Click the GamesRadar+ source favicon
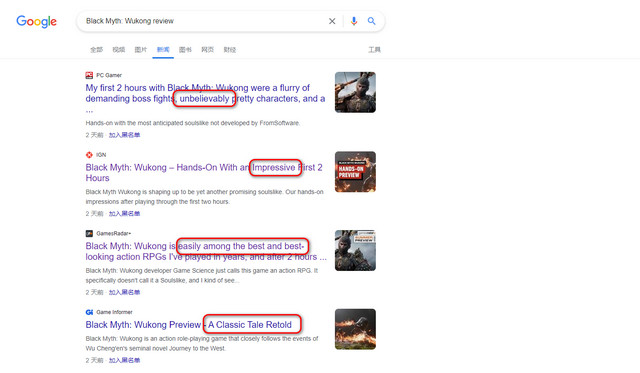The width and height of the screenshot is (640, 373). [89, 233]
